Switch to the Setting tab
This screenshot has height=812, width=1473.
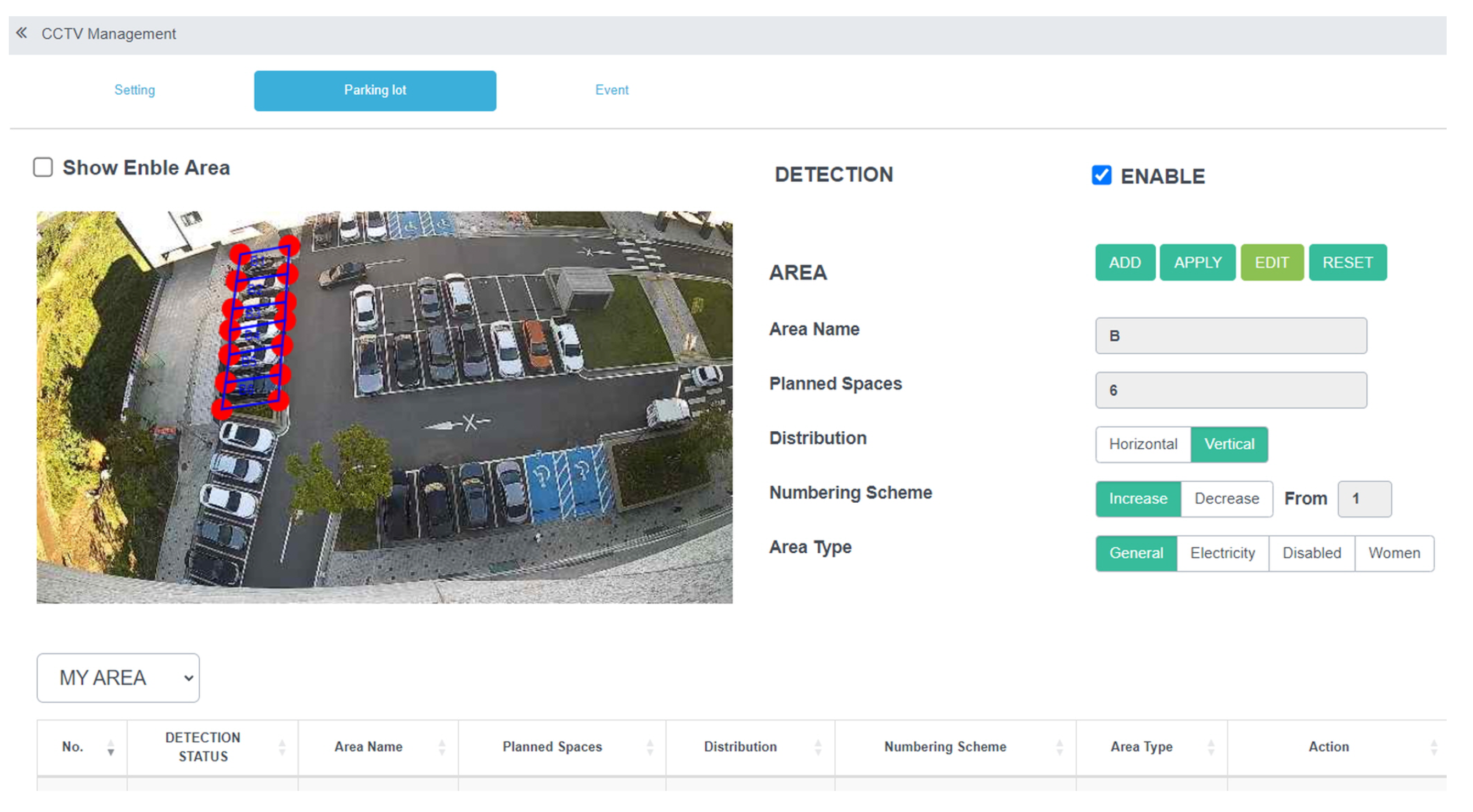134,90
